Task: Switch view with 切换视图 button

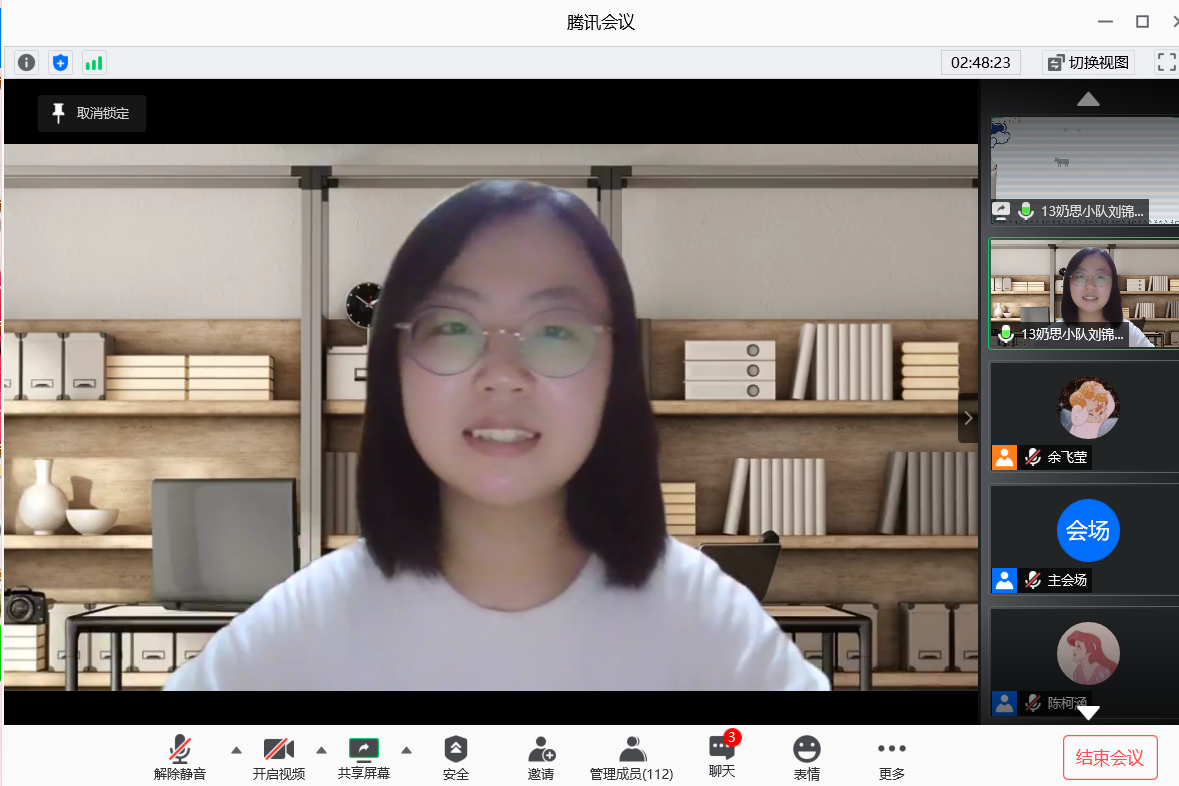Action: (x=1088, y=62)
